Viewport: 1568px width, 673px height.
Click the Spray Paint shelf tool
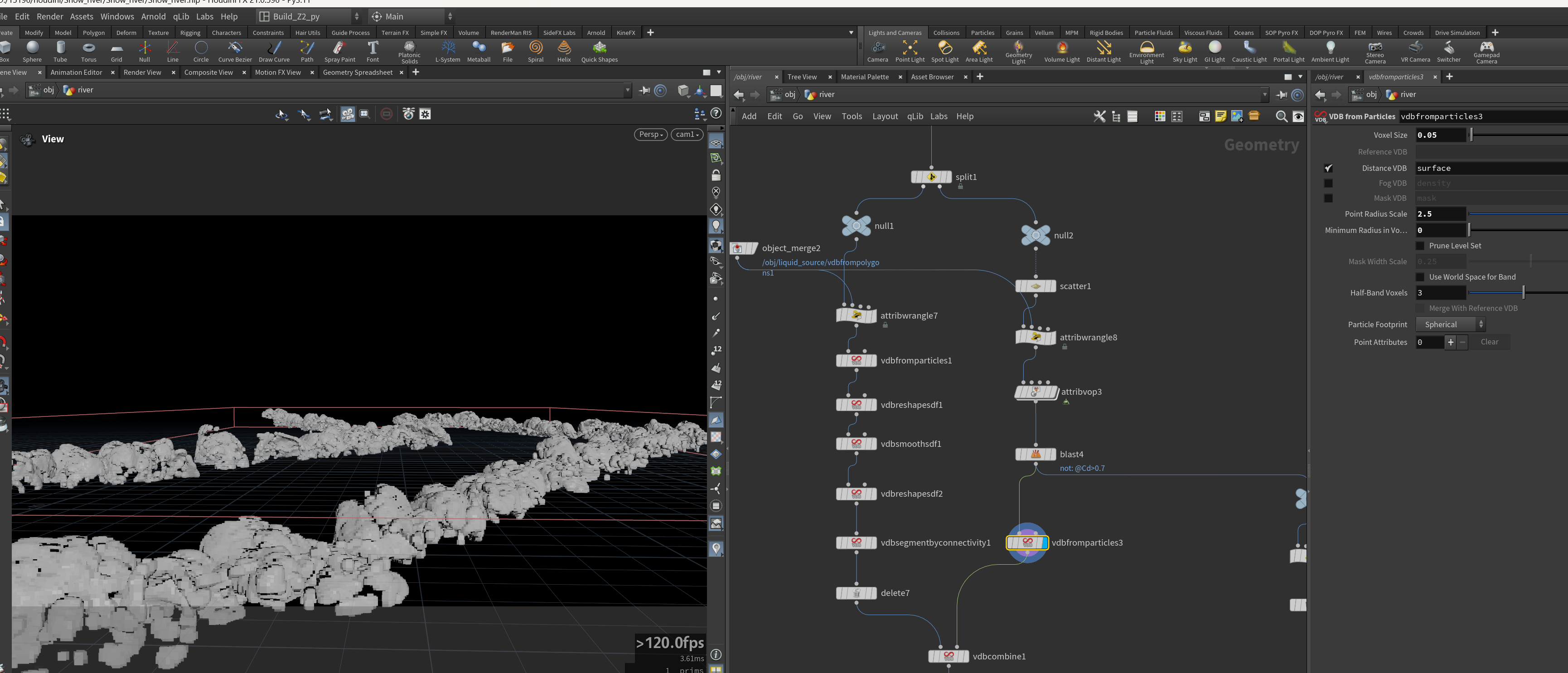coord(339,51)
